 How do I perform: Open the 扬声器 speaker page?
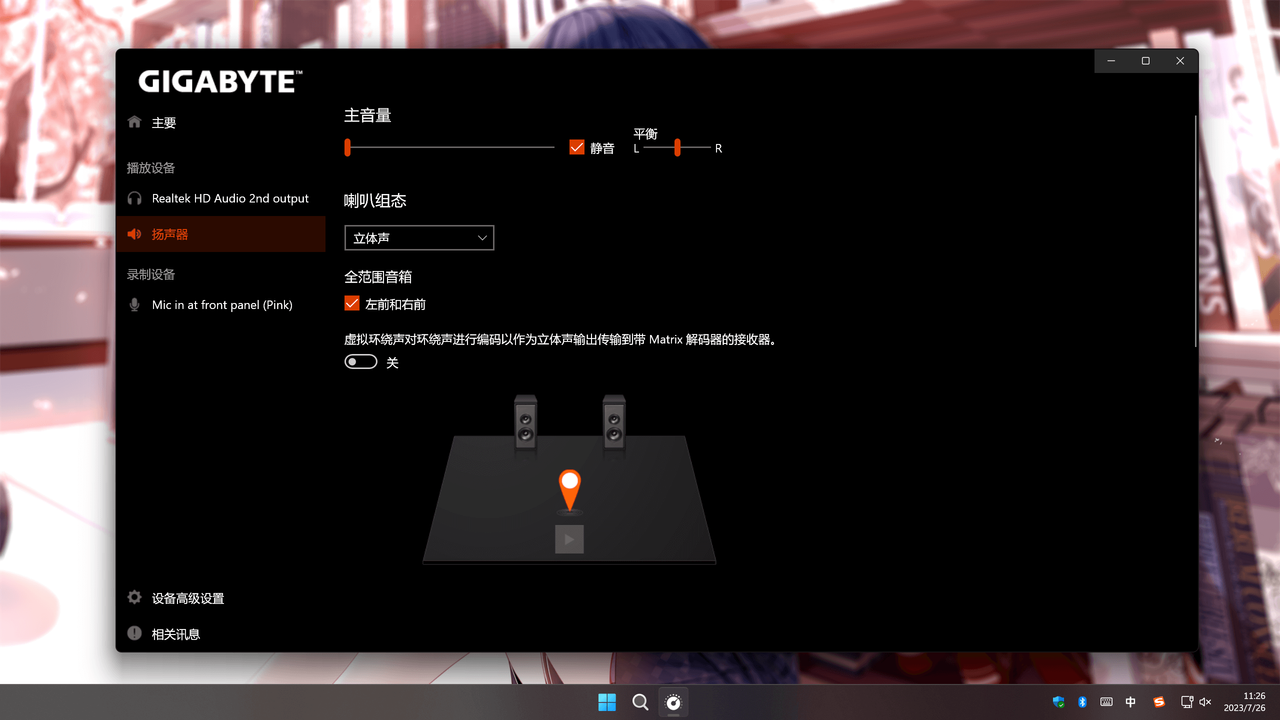pyautogui.click(x=220, y=234)
